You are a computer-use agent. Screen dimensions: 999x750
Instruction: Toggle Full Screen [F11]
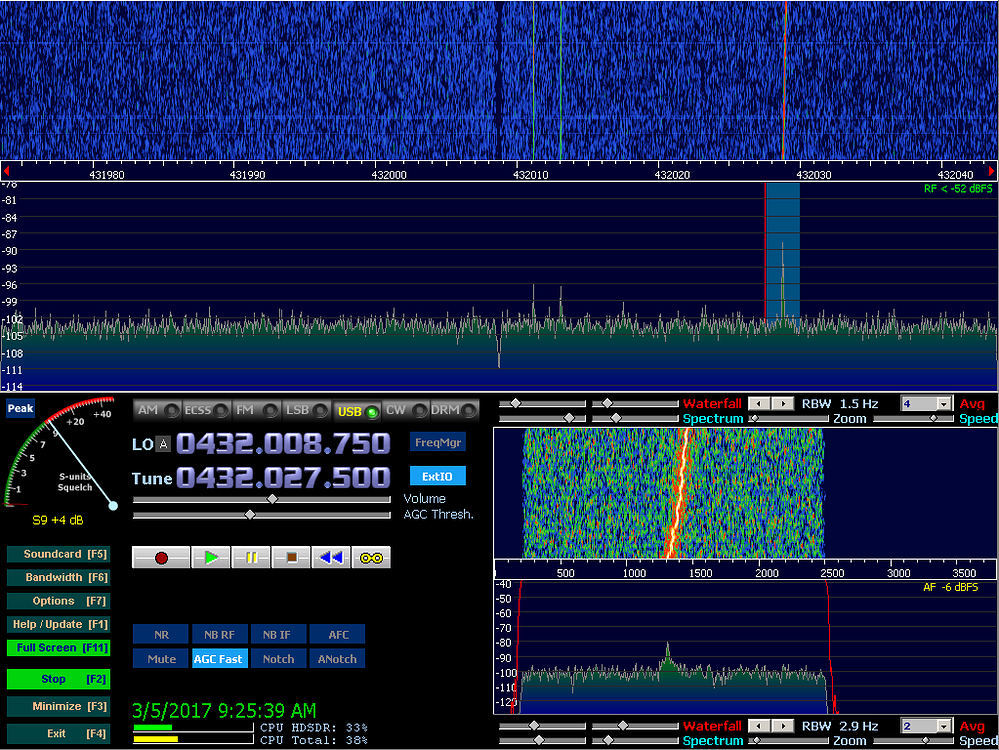click(x=59, y=647)
